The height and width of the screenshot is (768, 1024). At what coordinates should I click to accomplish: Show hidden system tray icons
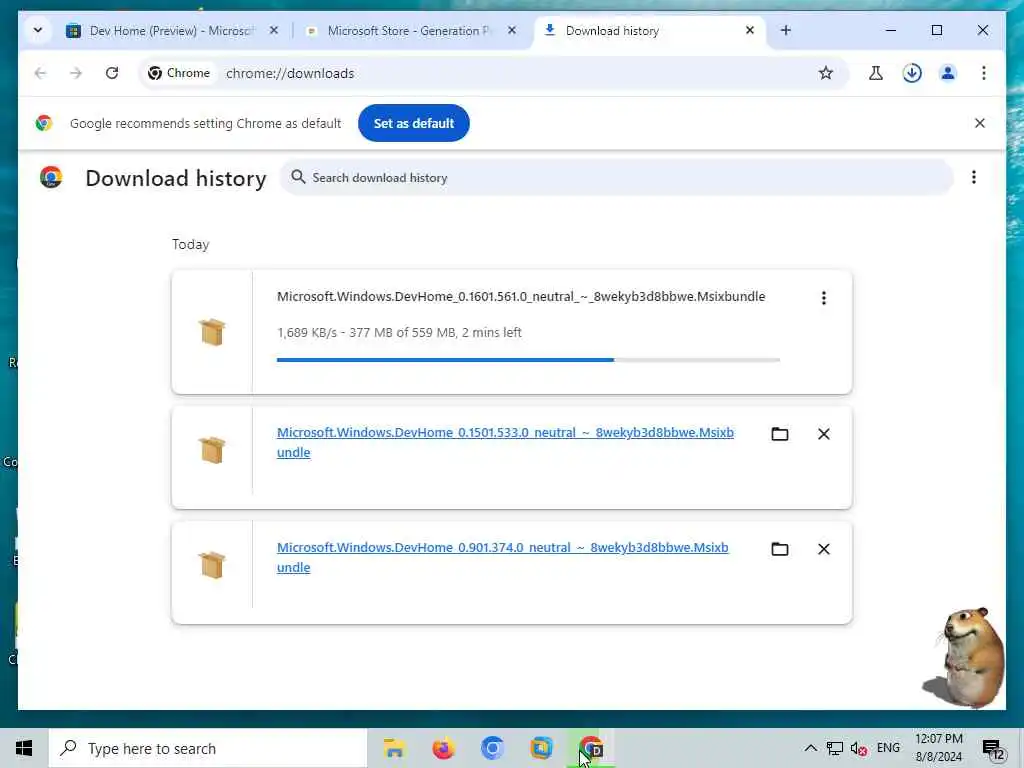pos(810,748)
